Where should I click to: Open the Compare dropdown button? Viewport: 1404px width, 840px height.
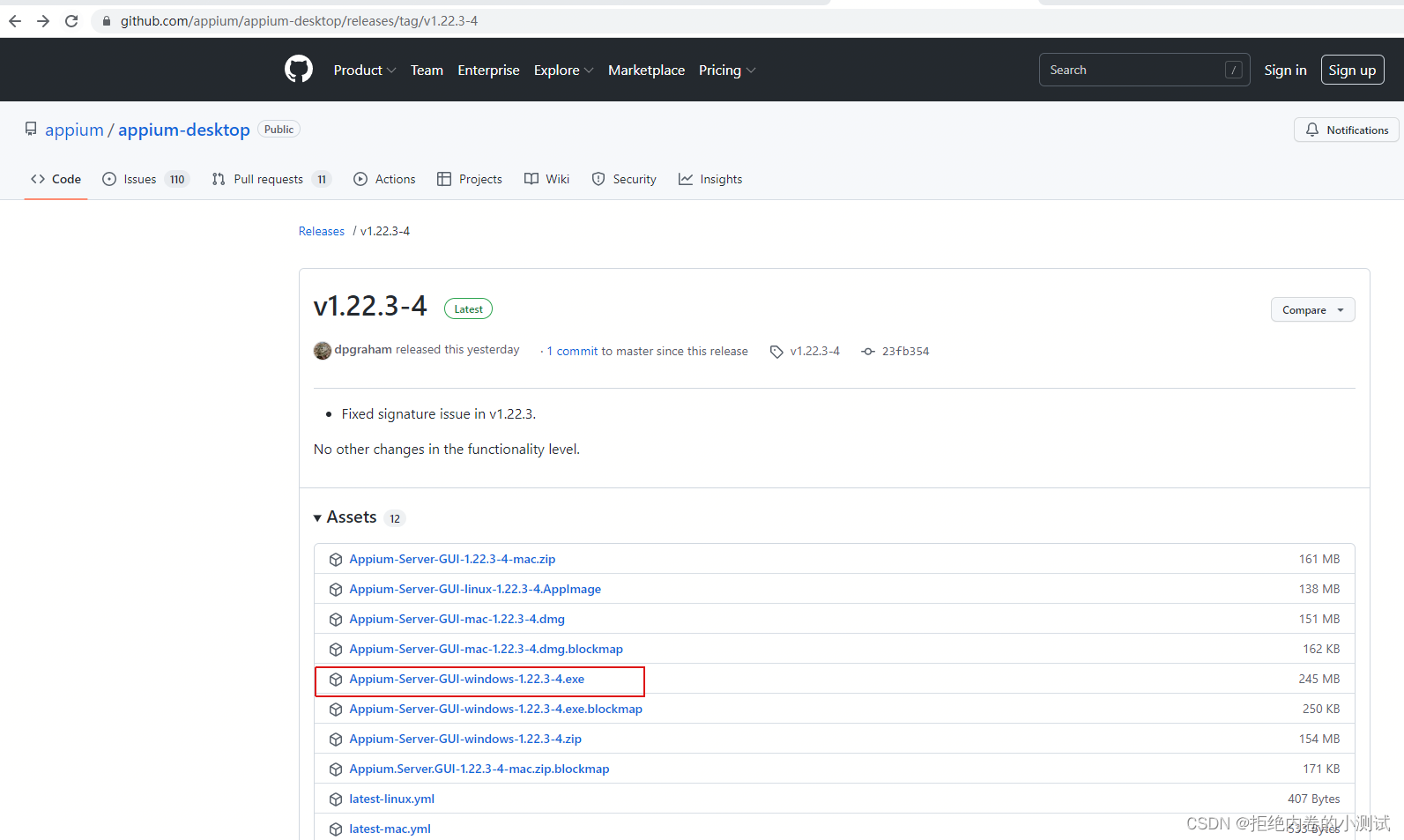(x=1312, y=310)
